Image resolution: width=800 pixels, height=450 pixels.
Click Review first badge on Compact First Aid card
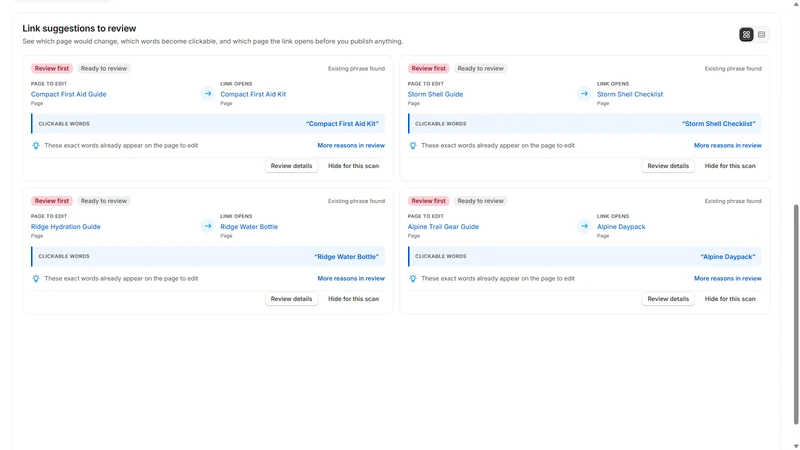52,68
